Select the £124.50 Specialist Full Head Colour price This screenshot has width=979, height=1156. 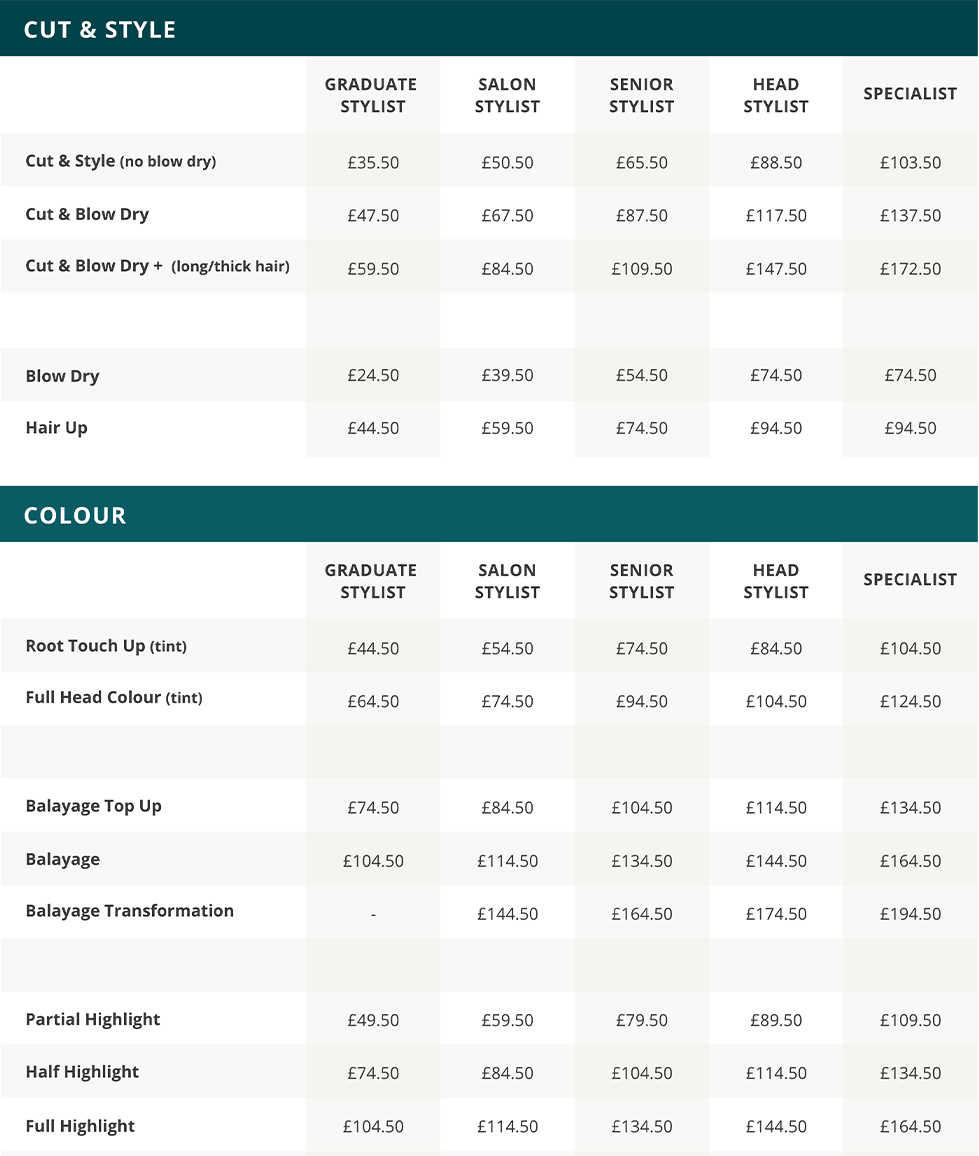click(x=910, y=701)
